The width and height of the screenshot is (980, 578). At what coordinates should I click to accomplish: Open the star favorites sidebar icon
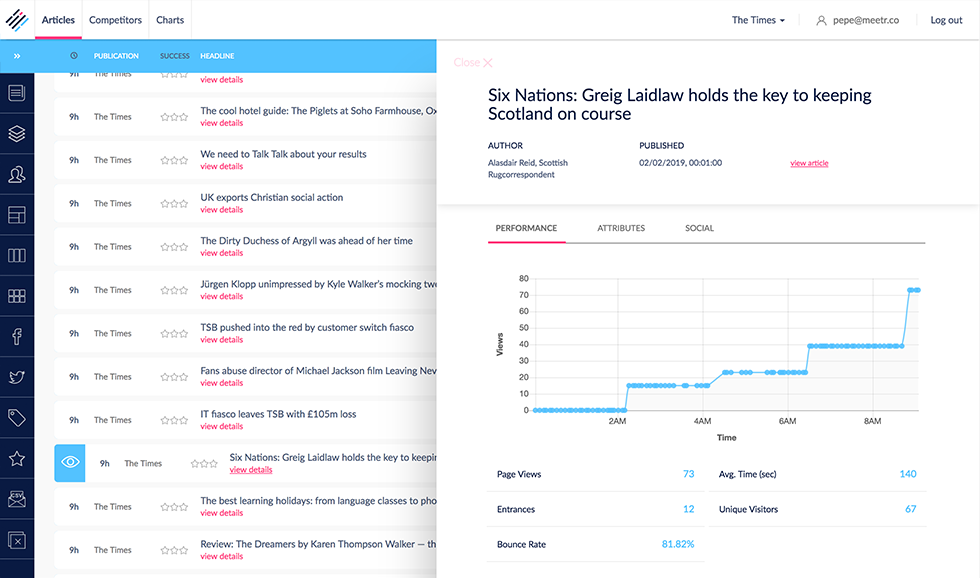17,459
